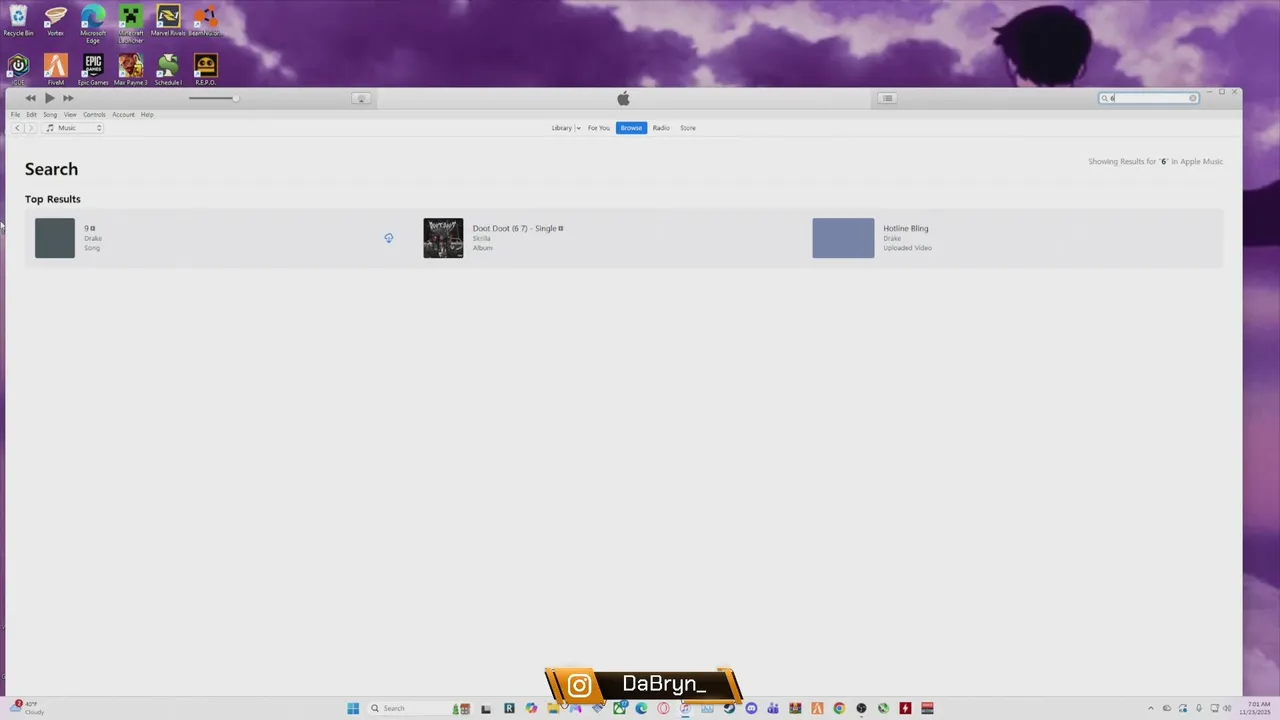The height and width of the screenshot is (720, 1280).
Task: Select the Browse tab
Action: coord(631,128)
